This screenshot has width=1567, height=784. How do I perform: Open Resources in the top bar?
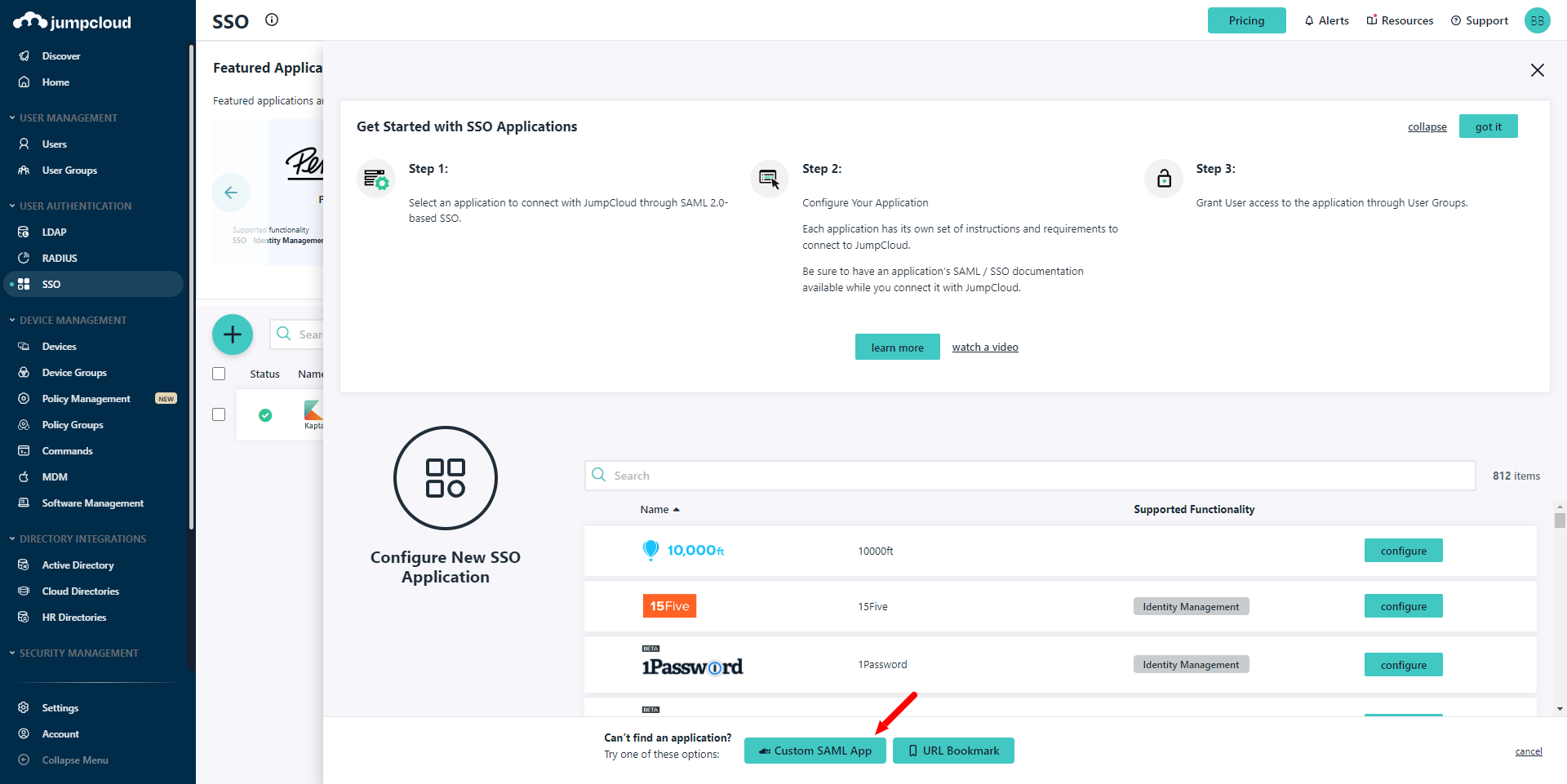click(x=1400, y=20)
